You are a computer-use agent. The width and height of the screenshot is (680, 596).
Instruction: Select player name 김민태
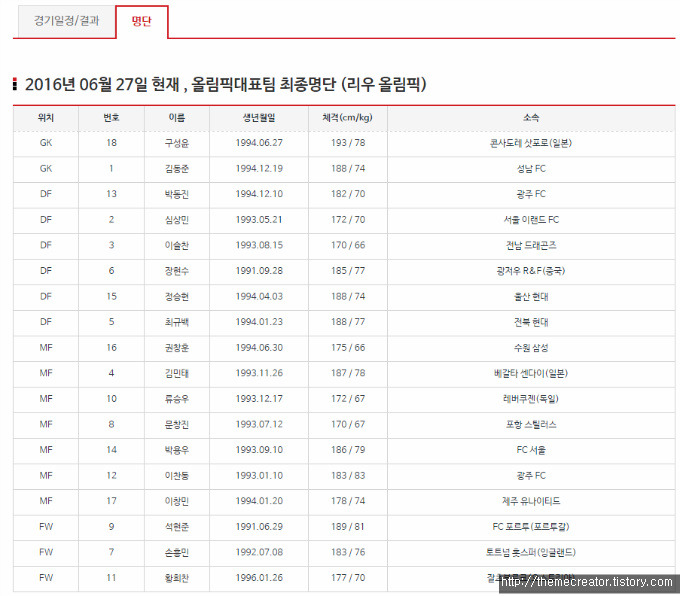pyautogui.click(x=177, y=373)
